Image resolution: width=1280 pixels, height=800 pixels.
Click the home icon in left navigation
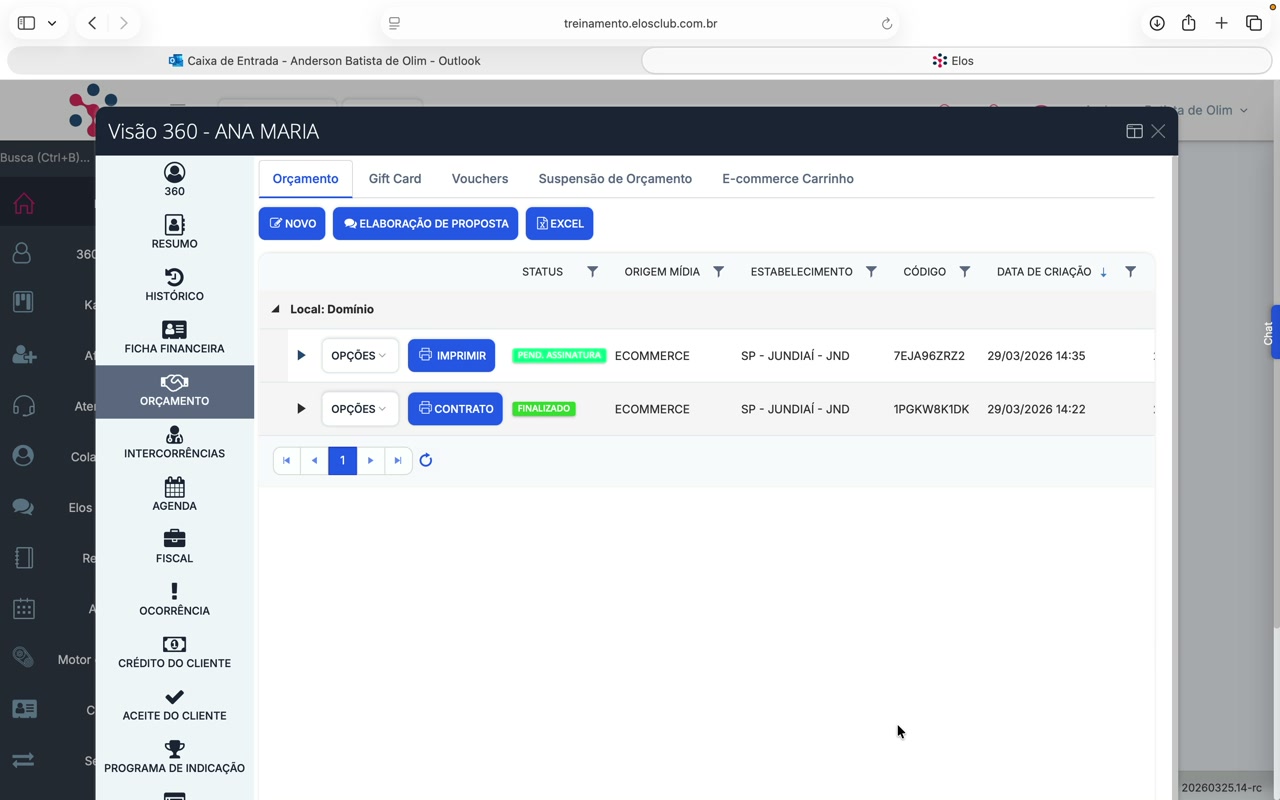point(24,203)
